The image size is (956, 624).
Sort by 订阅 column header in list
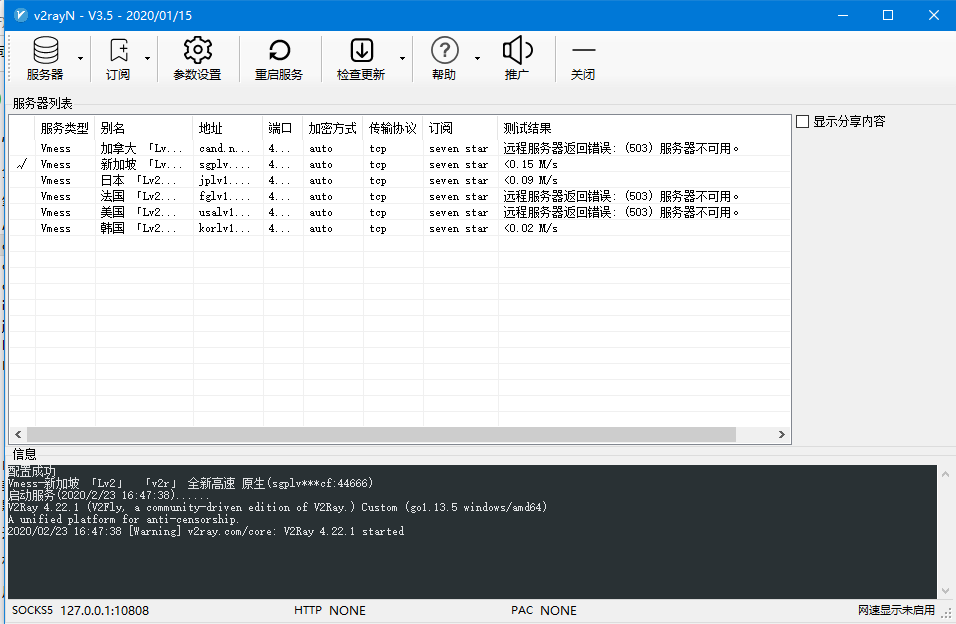tap(460, 128)
